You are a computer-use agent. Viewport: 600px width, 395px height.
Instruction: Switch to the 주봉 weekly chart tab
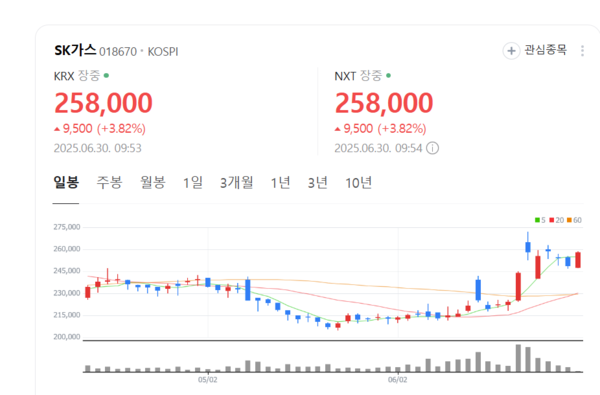(109, 182)
